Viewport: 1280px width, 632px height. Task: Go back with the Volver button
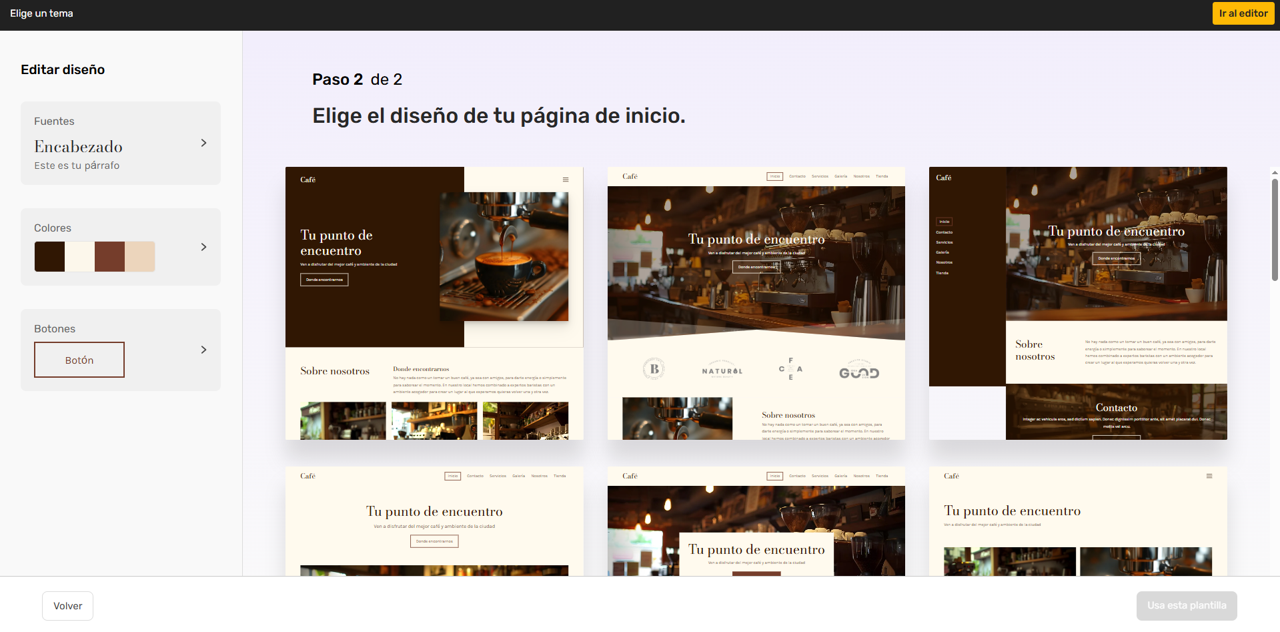point(68,606)
